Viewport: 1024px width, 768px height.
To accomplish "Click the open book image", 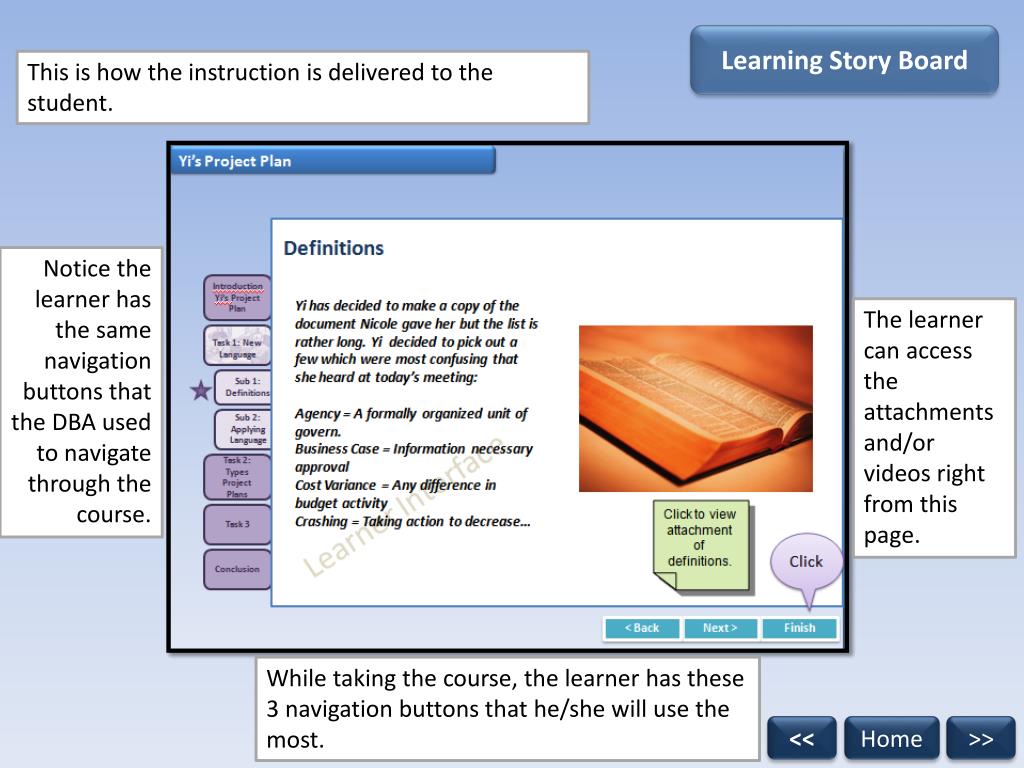I will (696, 408).
